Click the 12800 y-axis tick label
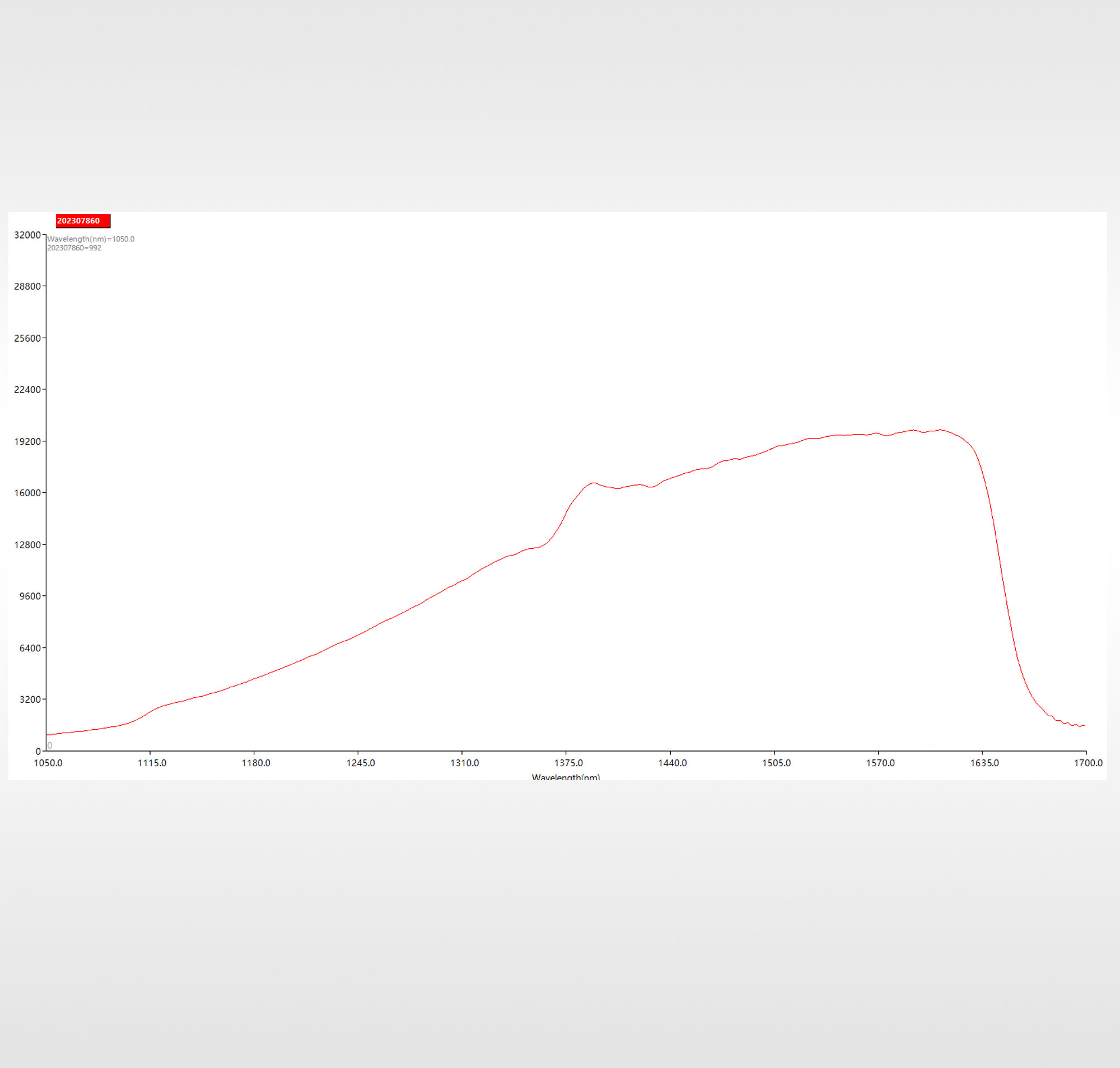 tap(27, 545)
